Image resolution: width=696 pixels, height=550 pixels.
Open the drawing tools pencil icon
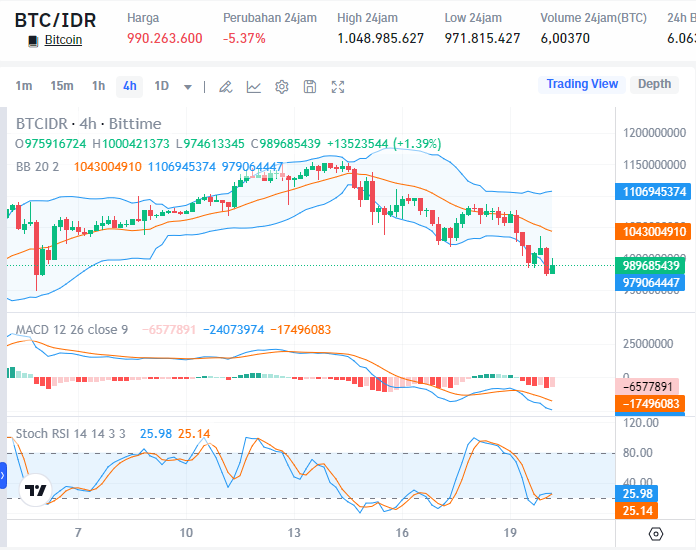click(226, 87)
